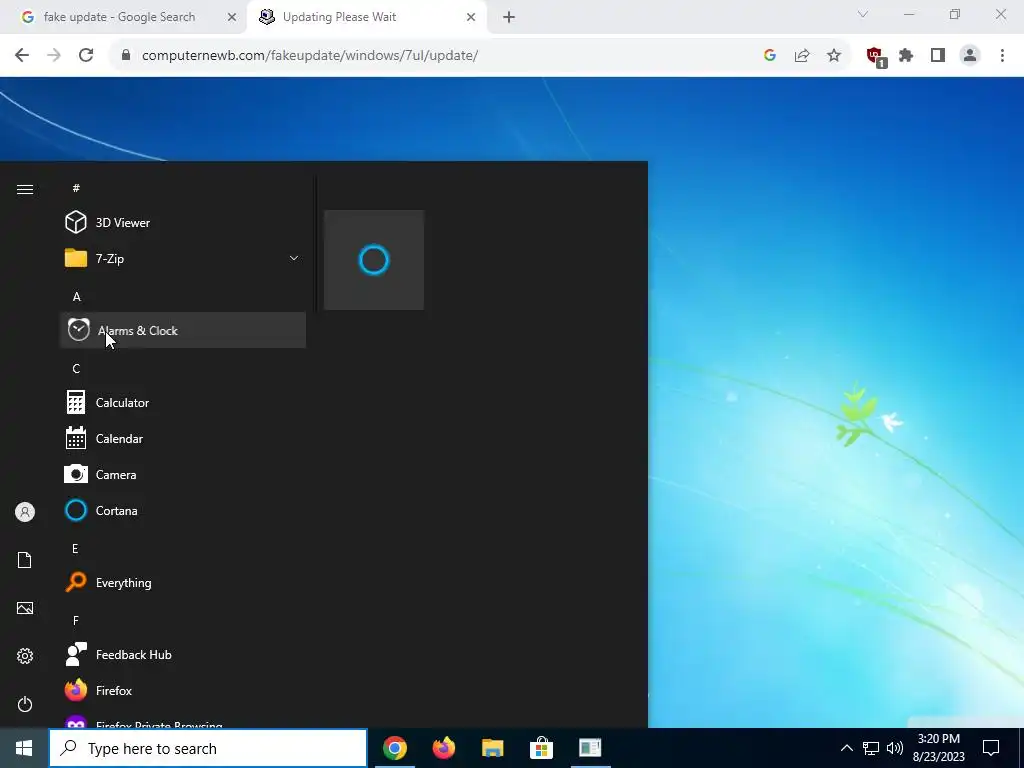Open Feedback Hub
Viewport: 1024px width, 768px height.
pyautogui.click(x=183, y=654)
